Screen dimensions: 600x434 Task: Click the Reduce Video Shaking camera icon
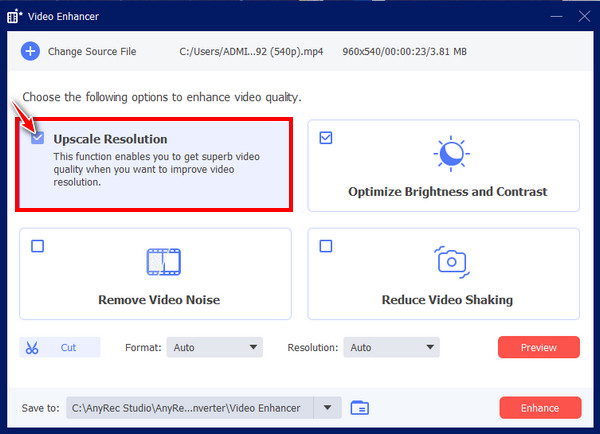(x=452, y=262)
